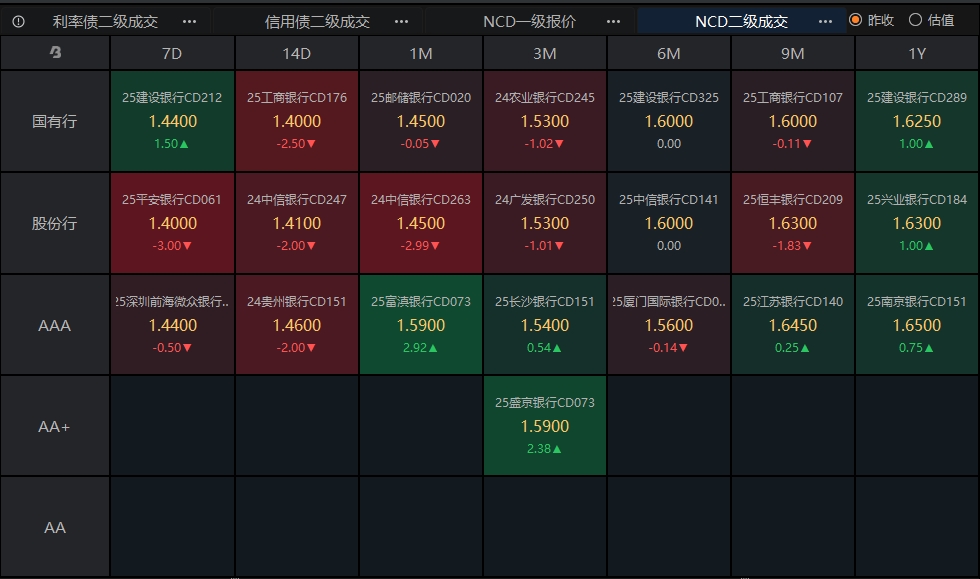This screenshot has width=980, height=579.
Task: Select the 股份行 row header
Action: click(55, 223)
